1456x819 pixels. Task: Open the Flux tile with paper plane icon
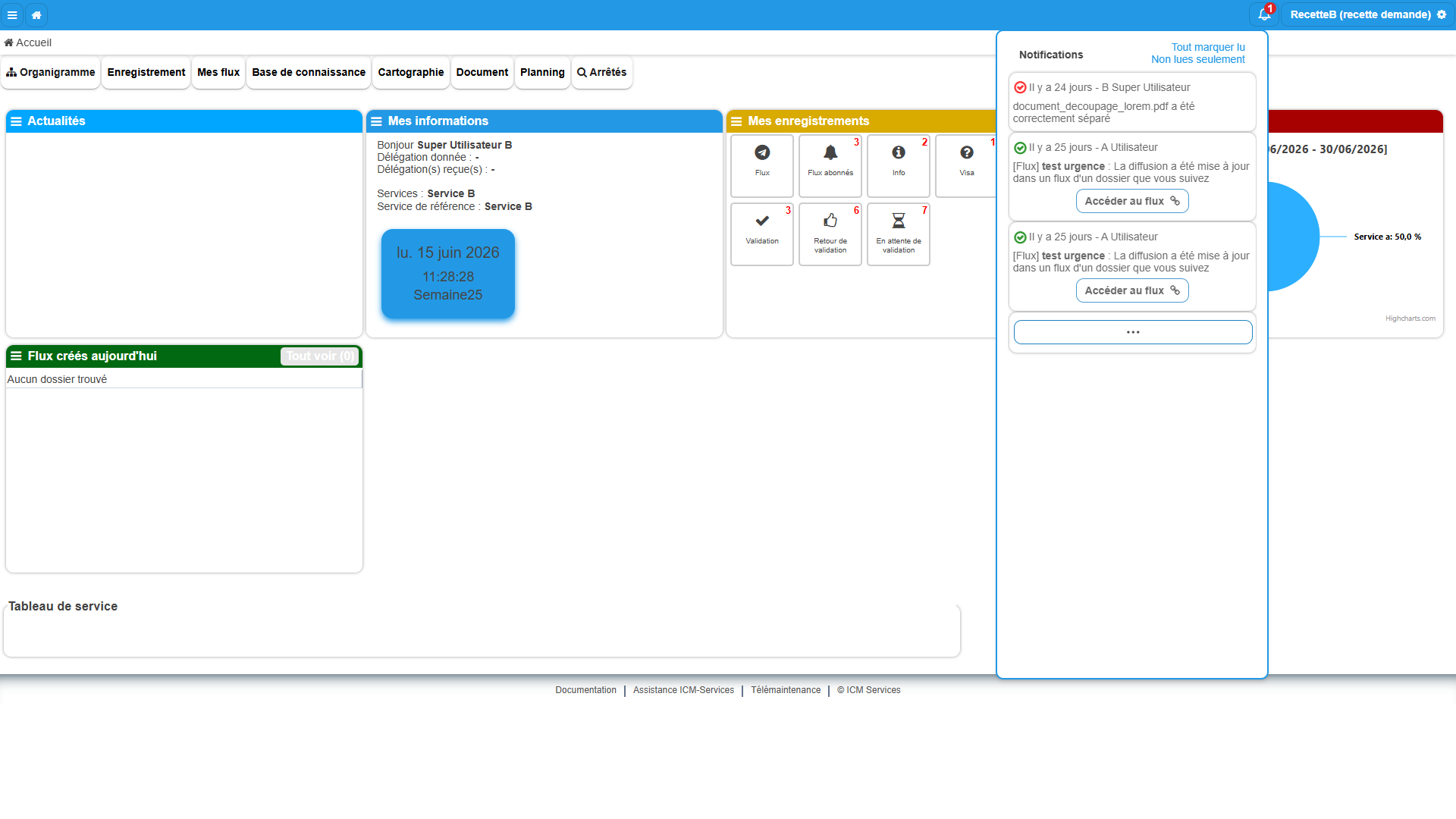pos(762,166)
